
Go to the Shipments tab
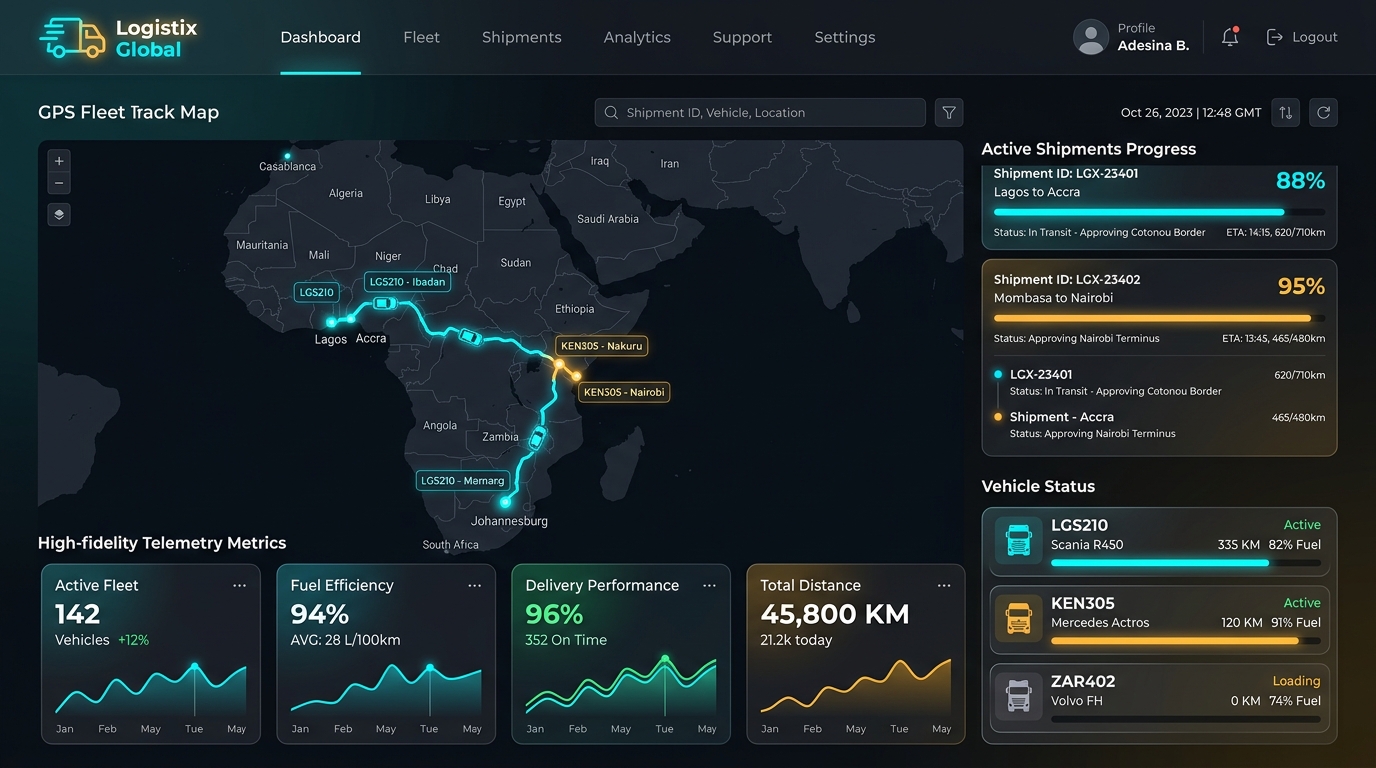521,37
